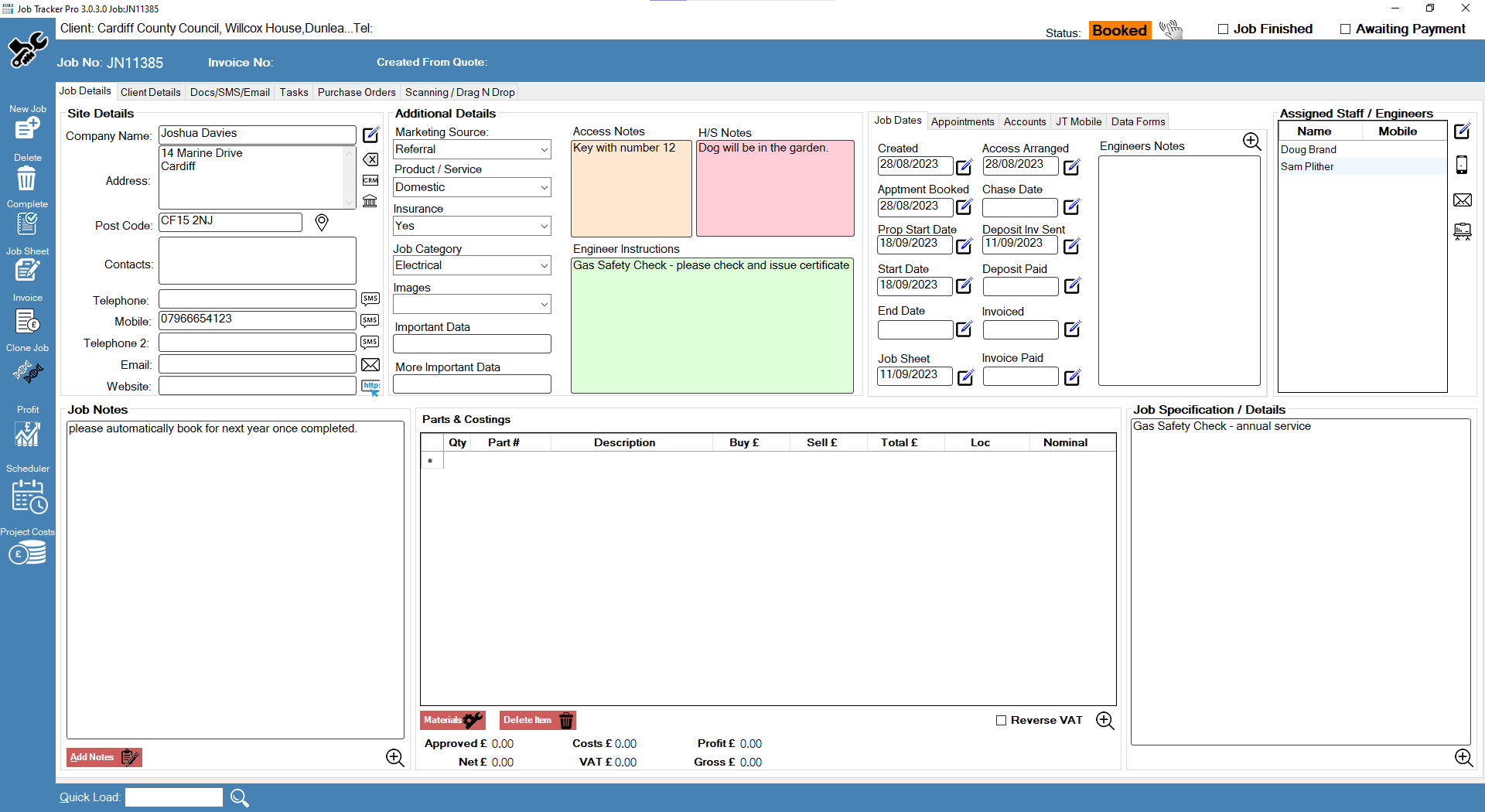Open the Accounts tab
This screenshot has width=1485, height=812.
point(1024,121)
